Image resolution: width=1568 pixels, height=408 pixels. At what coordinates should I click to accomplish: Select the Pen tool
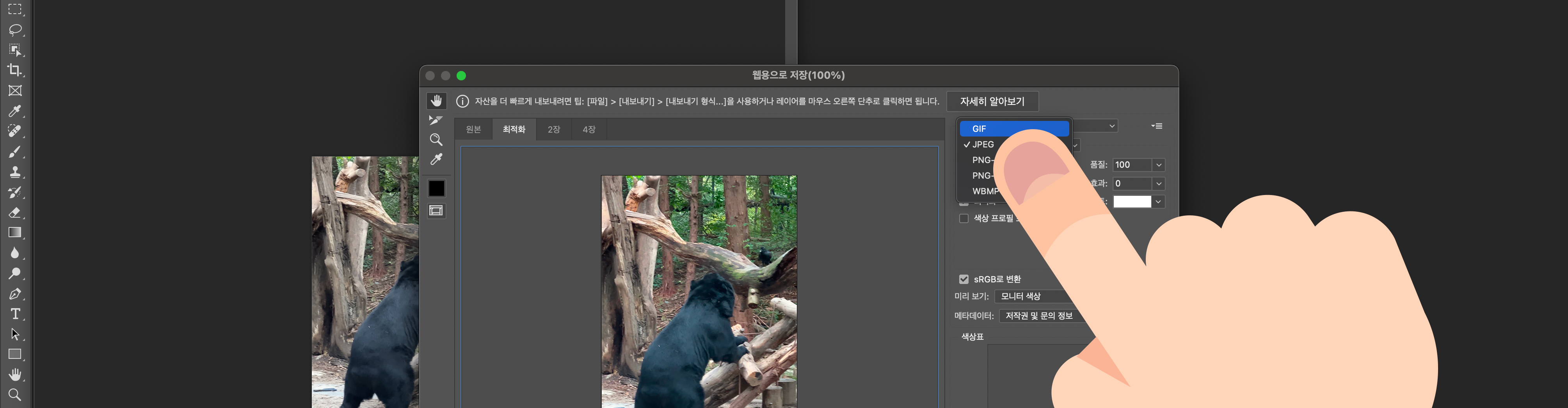pyautogui.click(x=14, y=294)
